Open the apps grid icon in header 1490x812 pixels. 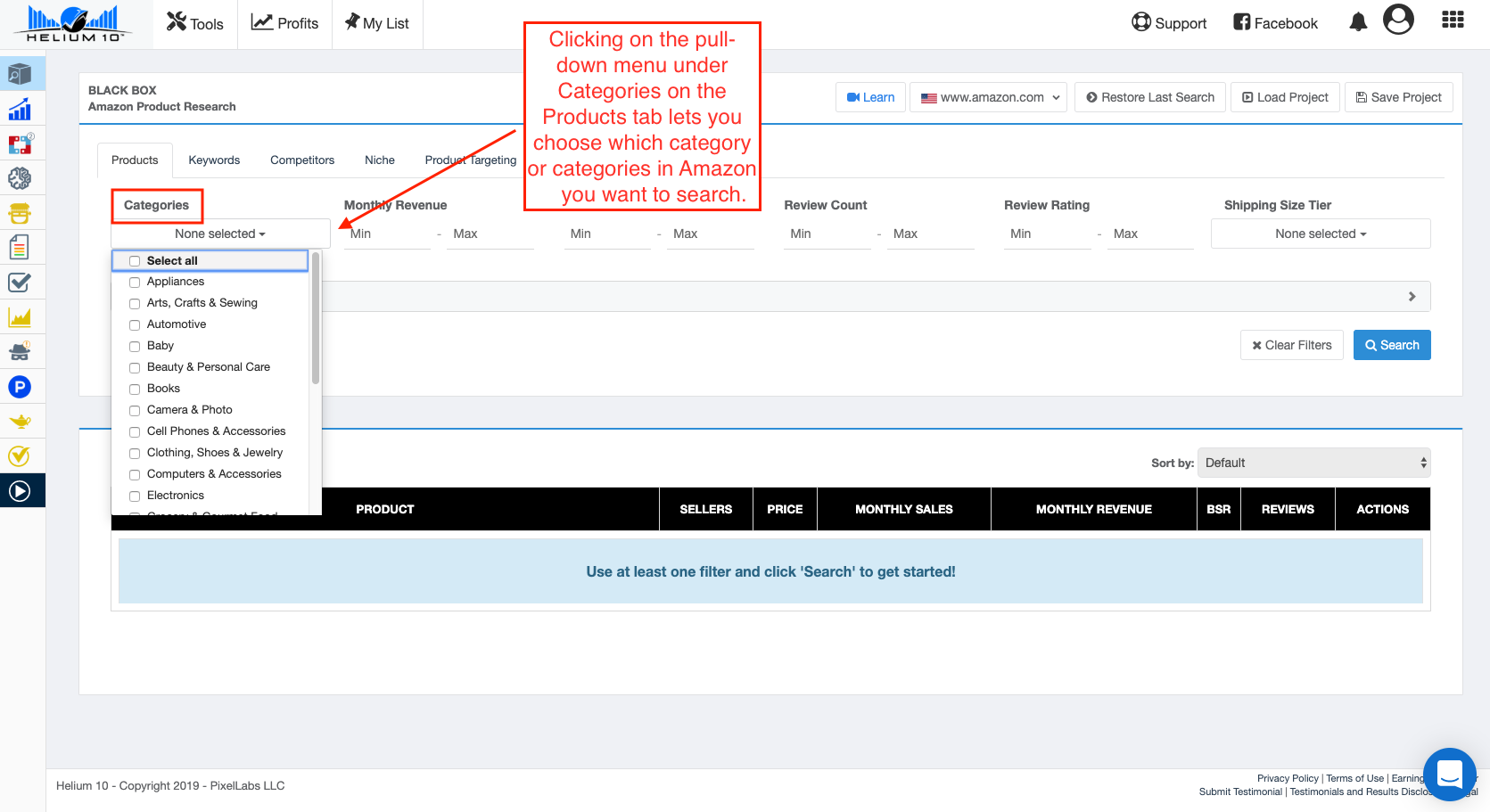pyautogui.click(x=1453, y=21)
